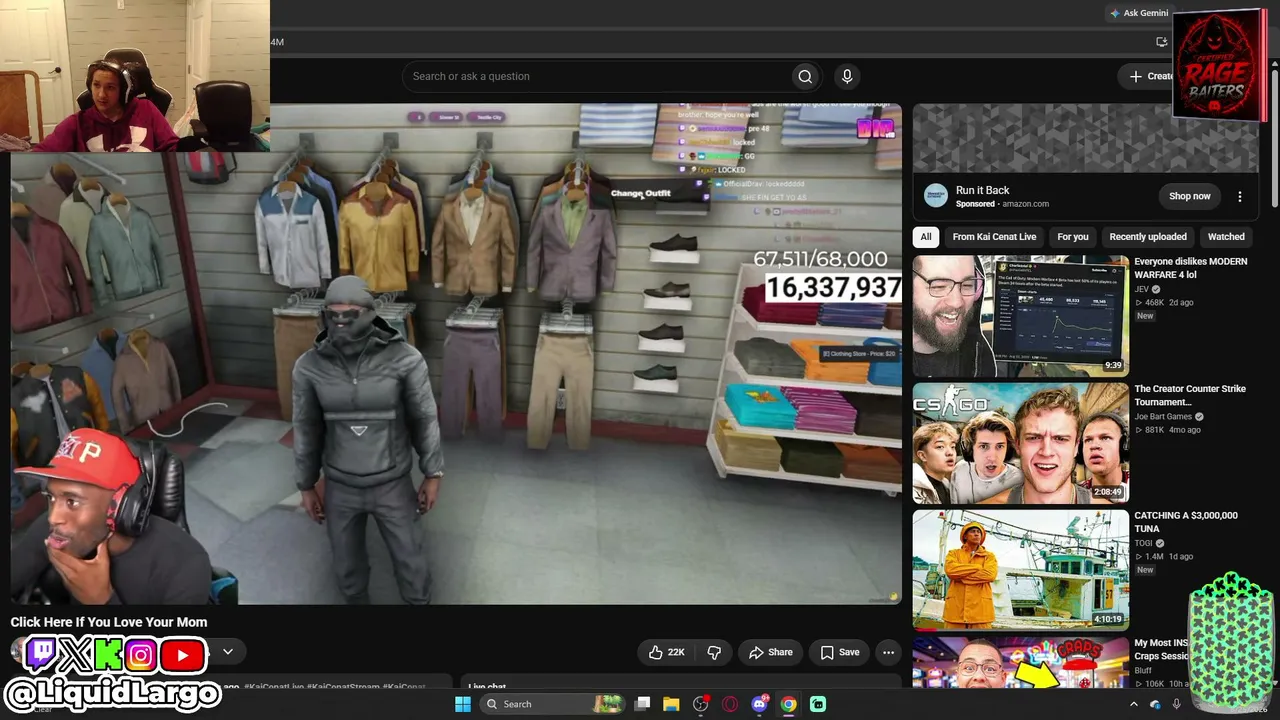Click the OneDrive cloud tray icon
This screenshot has width=1280, height=720.
coord(1155,704)
